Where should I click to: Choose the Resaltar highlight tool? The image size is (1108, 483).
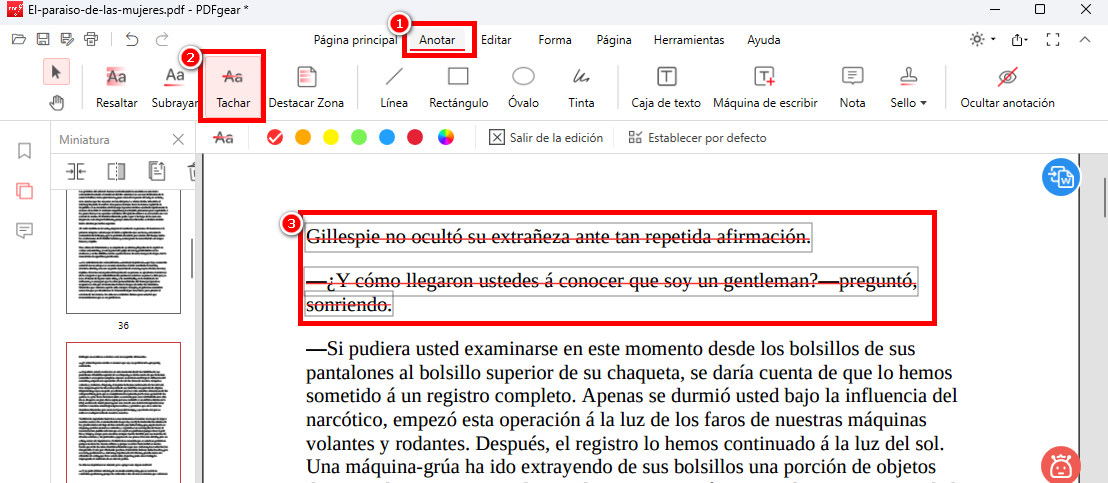[x=117, y=87]
